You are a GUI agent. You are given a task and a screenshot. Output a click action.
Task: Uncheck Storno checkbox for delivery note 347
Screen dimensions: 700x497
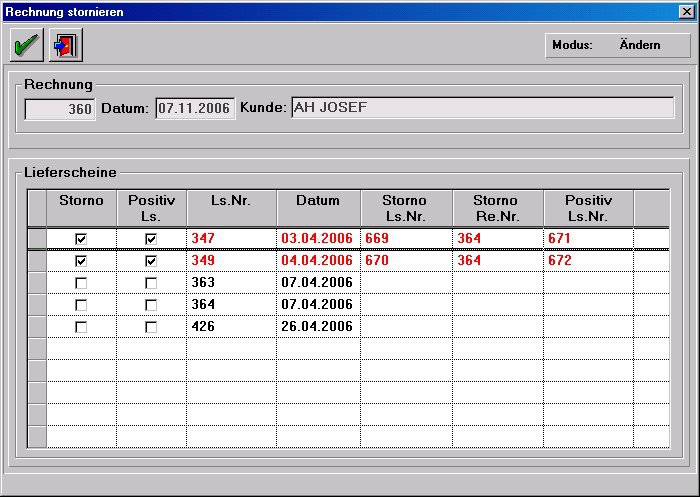[x=81, y=239]
